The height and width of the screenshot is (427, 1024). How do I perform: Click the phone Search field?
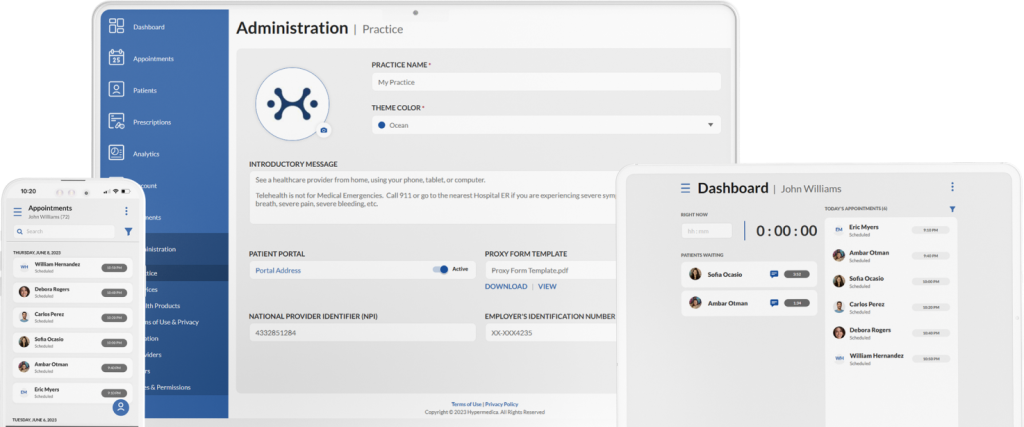pos(64,231)
